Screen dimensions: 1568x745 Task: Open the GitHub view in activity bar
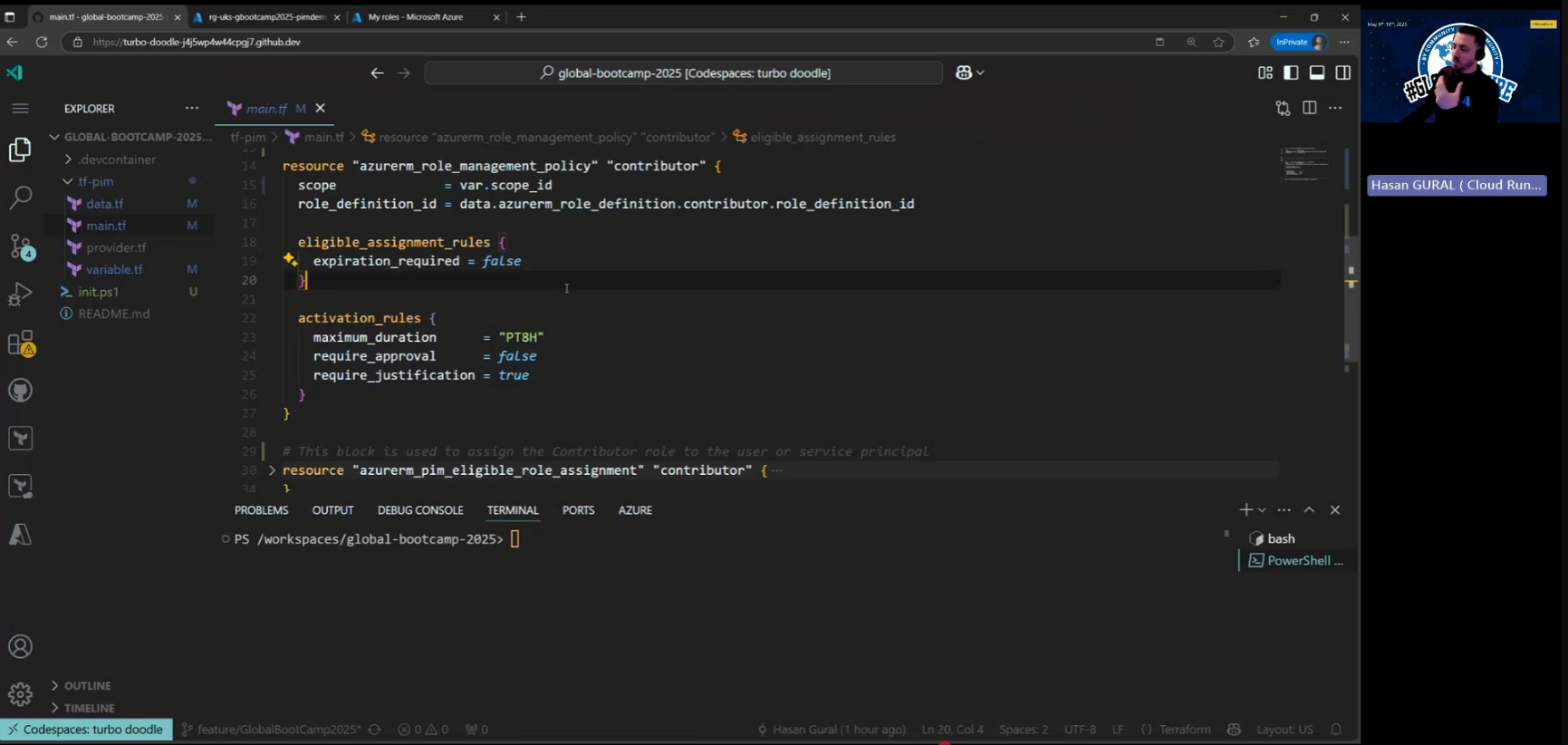20,391
